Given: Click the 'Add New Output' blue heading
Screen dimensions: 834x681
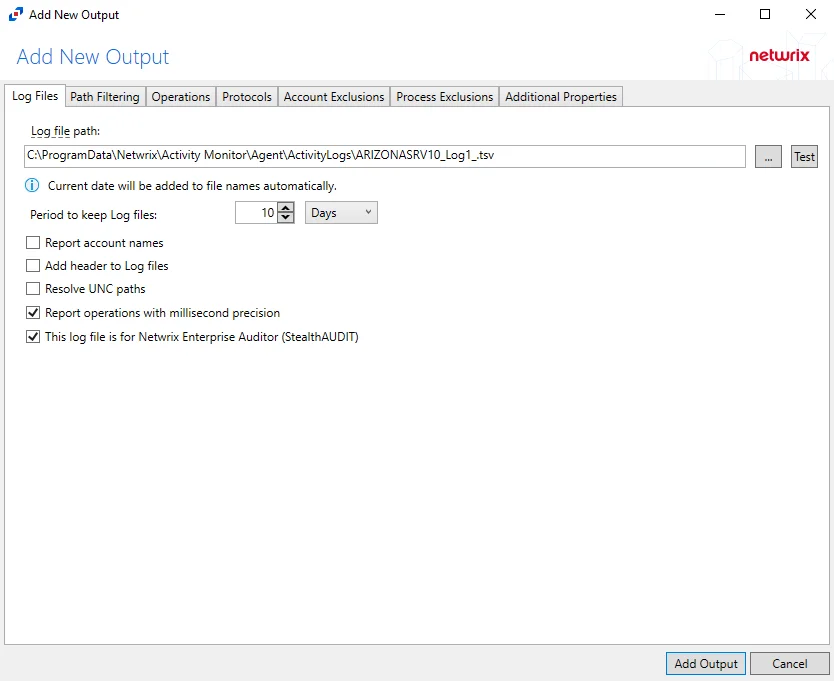Looking at the screenshot, I should pos(93,56).
